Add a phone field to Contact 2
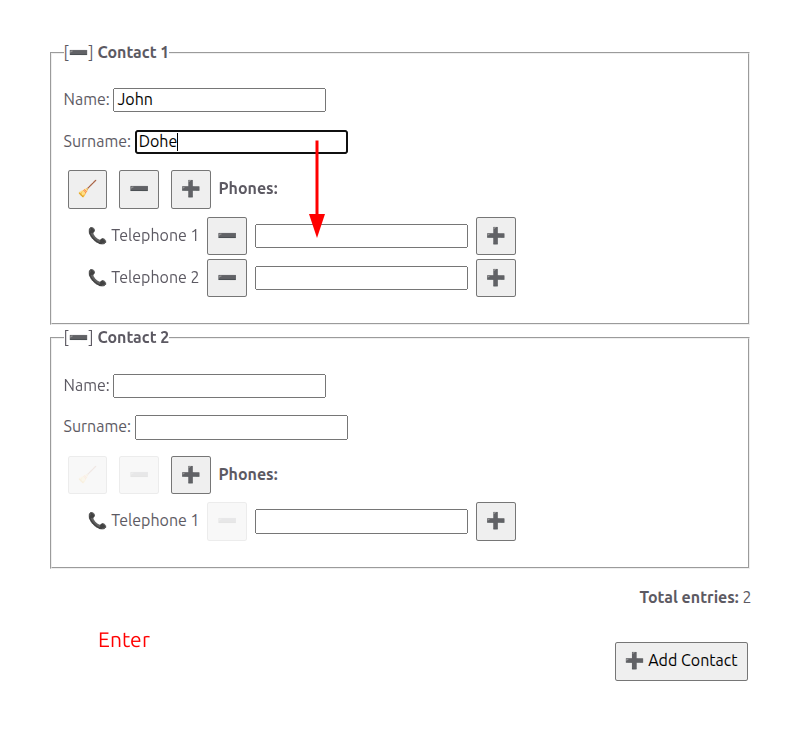Image resolution: width=800 pixels, height=729 pixels. [191, 474]
